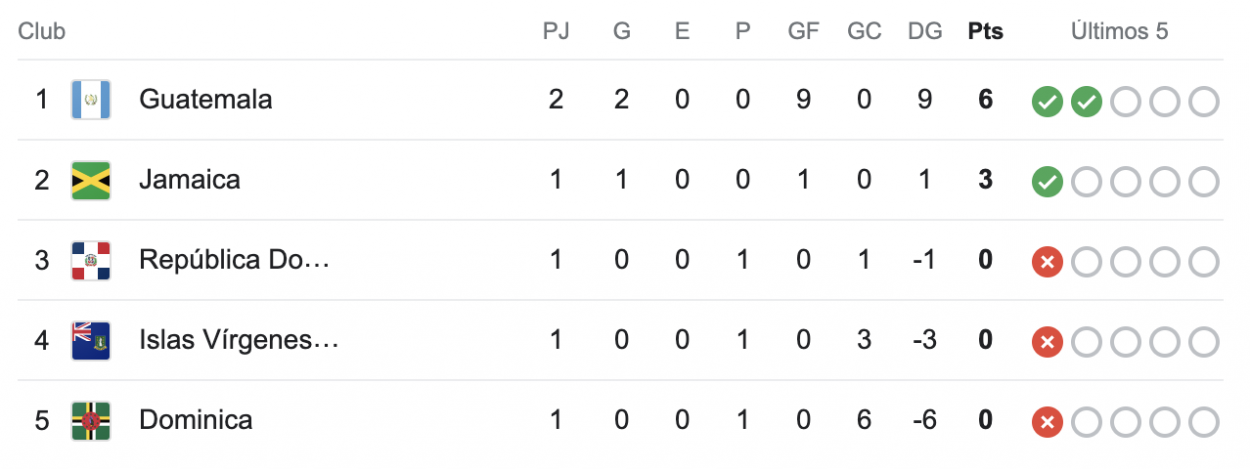Screen dimensions: 1250x469
Task: Click the Guatemala flag icon
Action: point(91,100)
